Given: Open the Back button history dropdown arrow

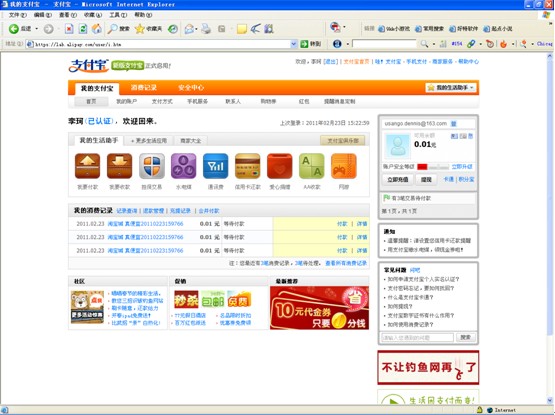Looking at the screenshot, I should (36, 29).
